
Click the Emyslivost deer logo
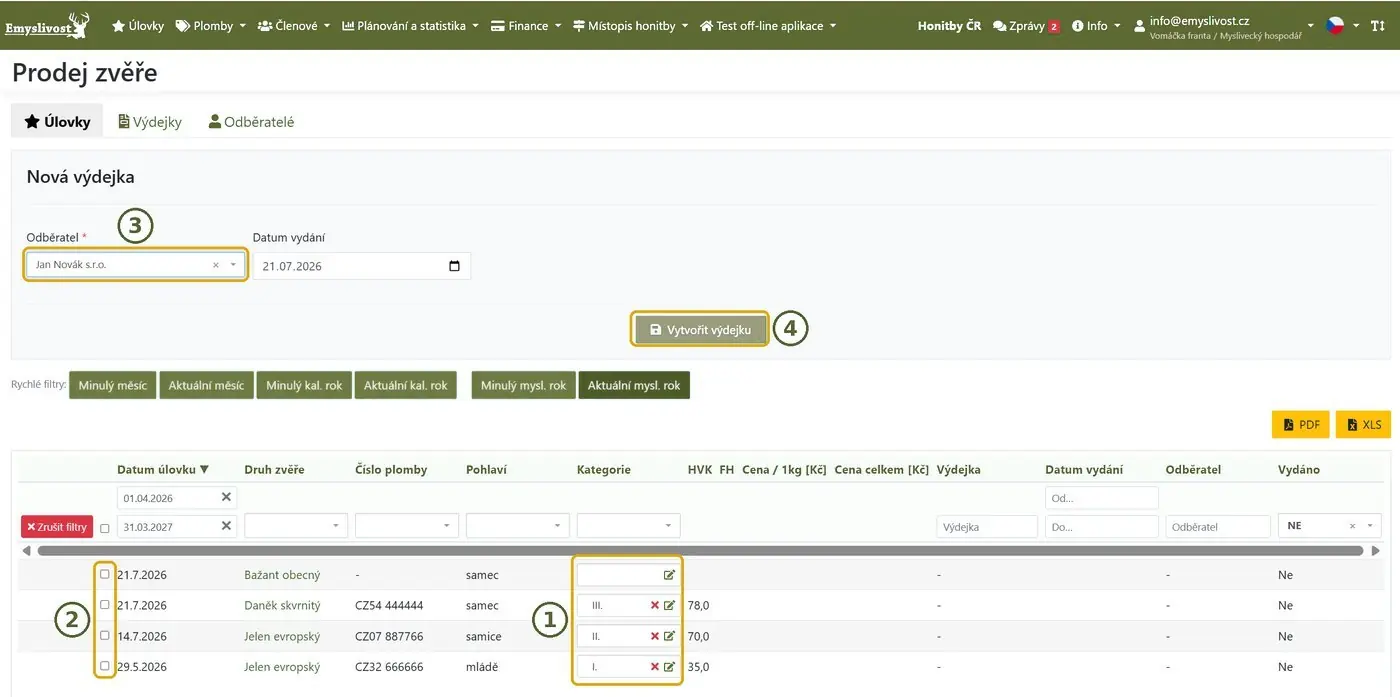pyautogui.click(x=47, y=25)
